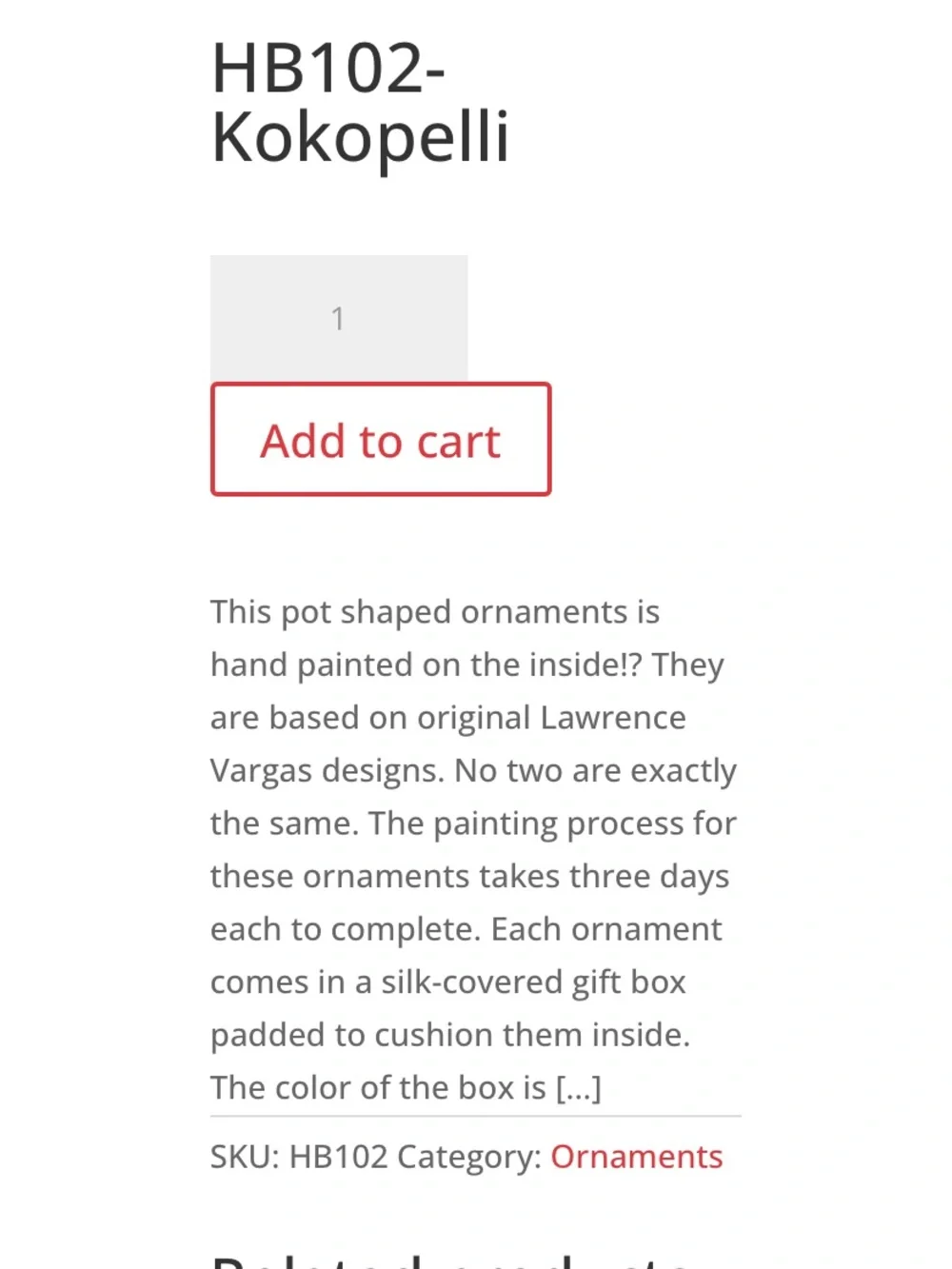Click the line 'hand painted on the inside!?'
The height and width of the screenshot is (1269, 952).
point(426,664)
